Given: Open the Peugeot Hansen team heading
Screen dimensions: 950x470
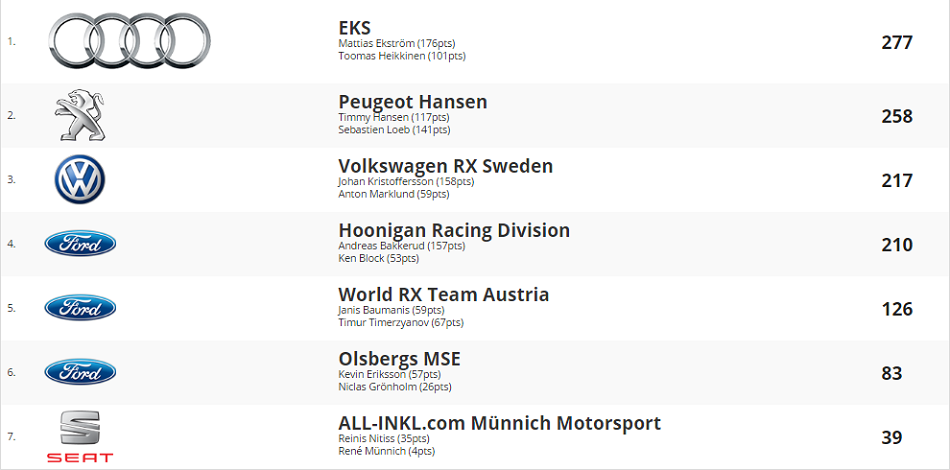Looking at the screenshot, I should (413, 102).
